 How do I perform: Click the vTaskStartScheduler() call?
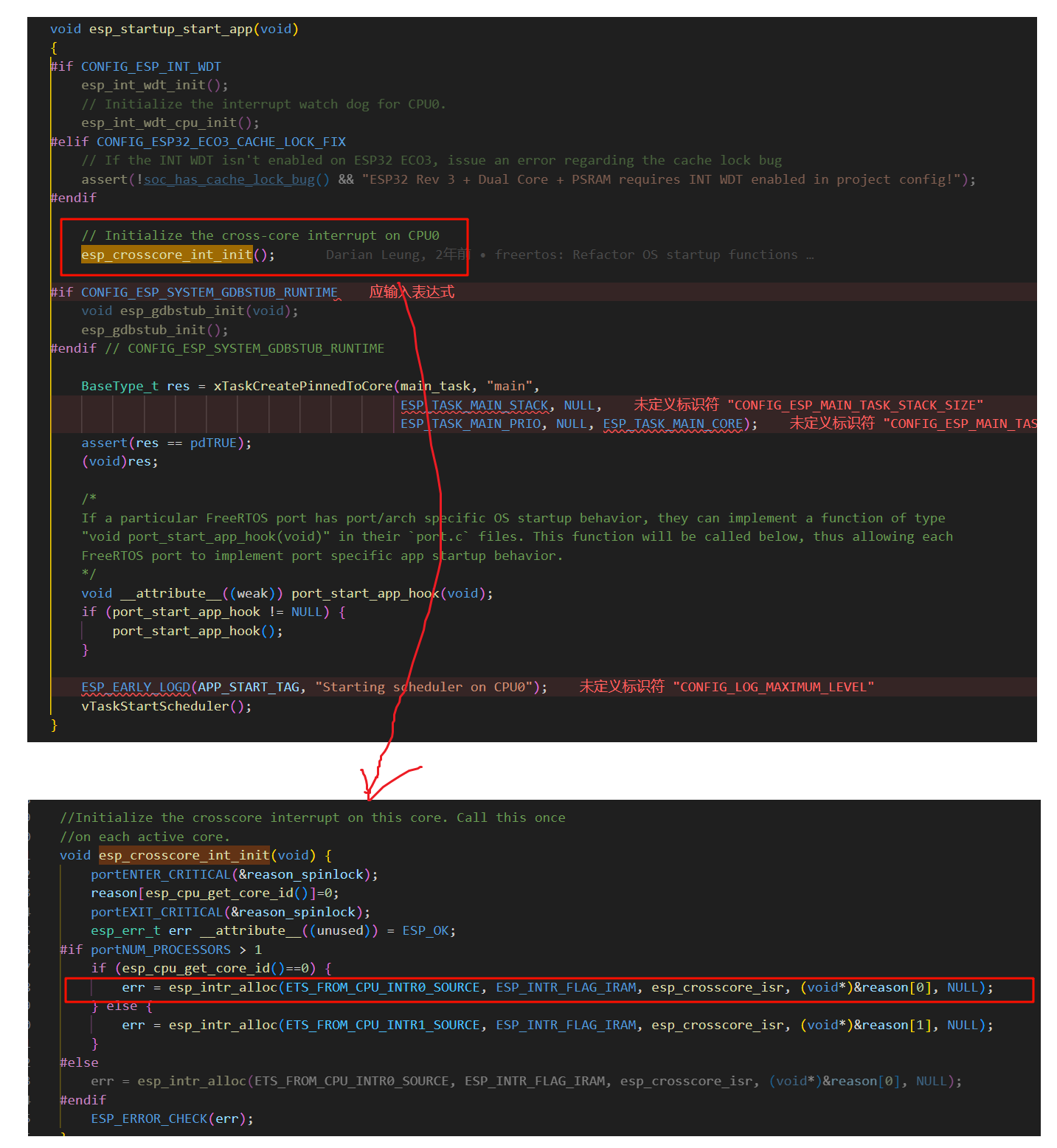coord(166,707)
